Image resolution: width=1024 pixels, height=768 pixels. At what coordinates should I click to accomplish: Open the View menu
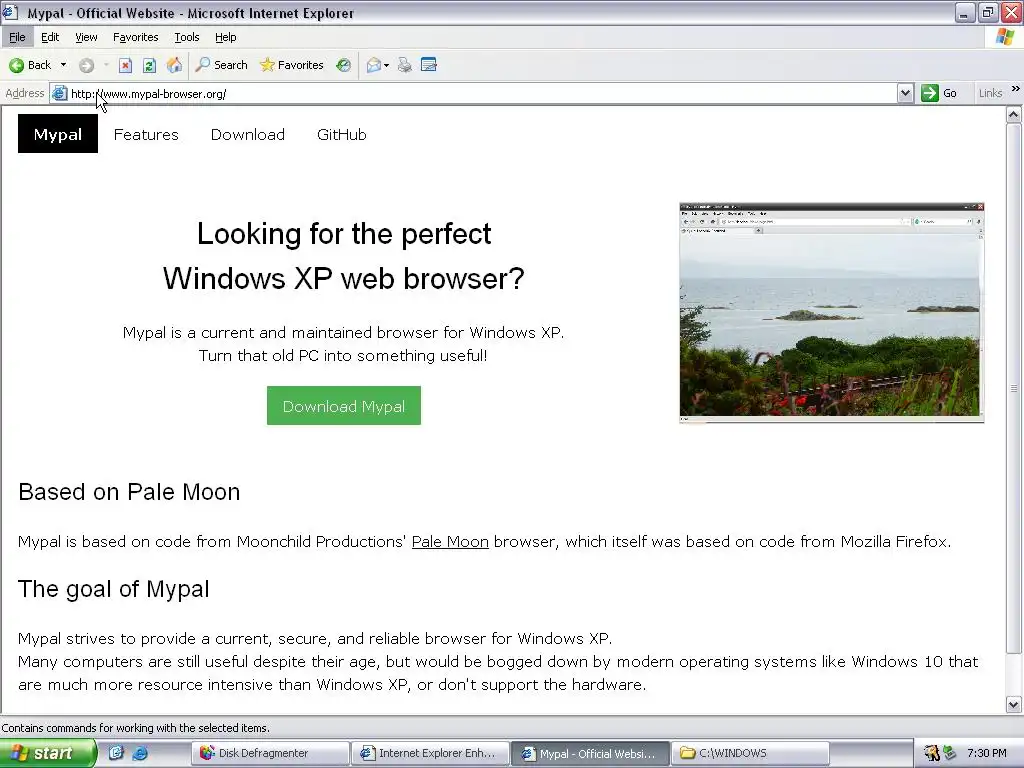pyautogui.click(x=86, y=37)
